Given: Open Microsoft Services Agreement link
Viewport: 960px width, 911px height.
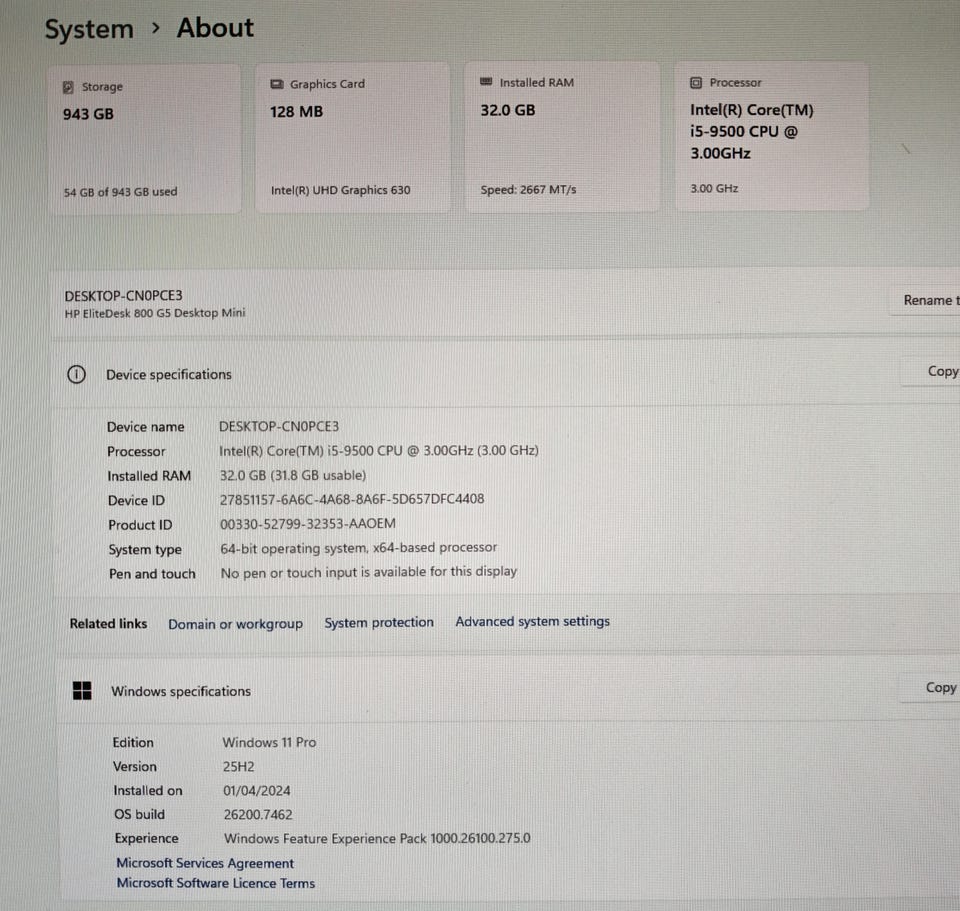Looking at the screenshot, I should pyautogui.click(x=205, y=863).
